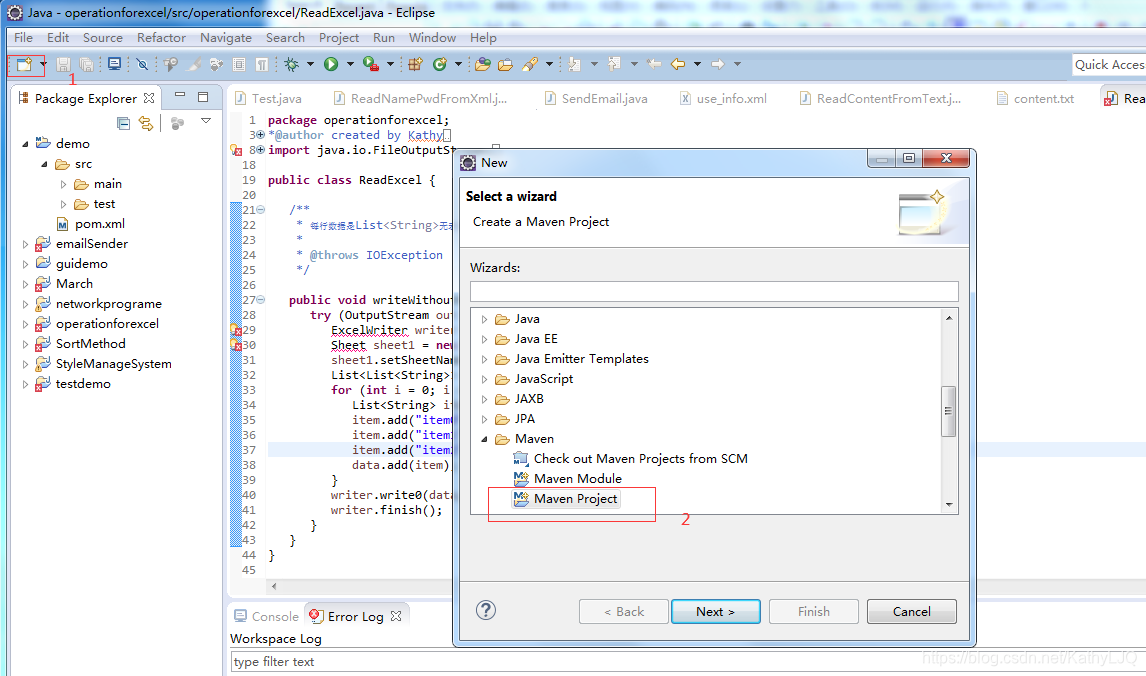Click the yellow Back navigation arrow
This screenshot has width=1146, height=676.
point(678,64)
